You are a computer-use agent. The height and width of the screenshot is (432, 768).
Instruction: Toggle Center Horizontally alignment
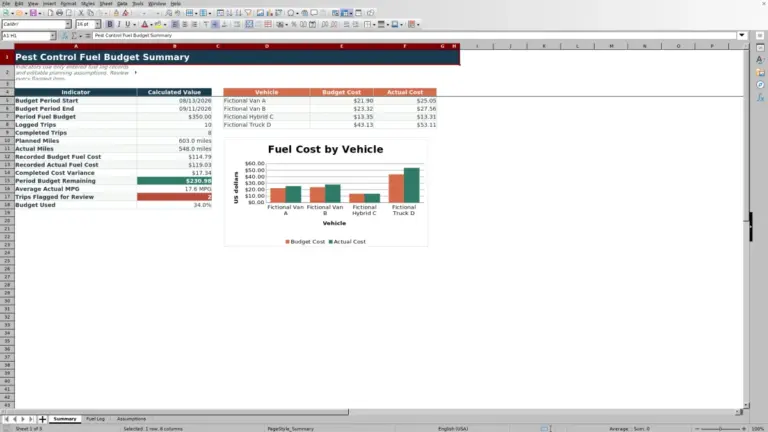point(185,24)
